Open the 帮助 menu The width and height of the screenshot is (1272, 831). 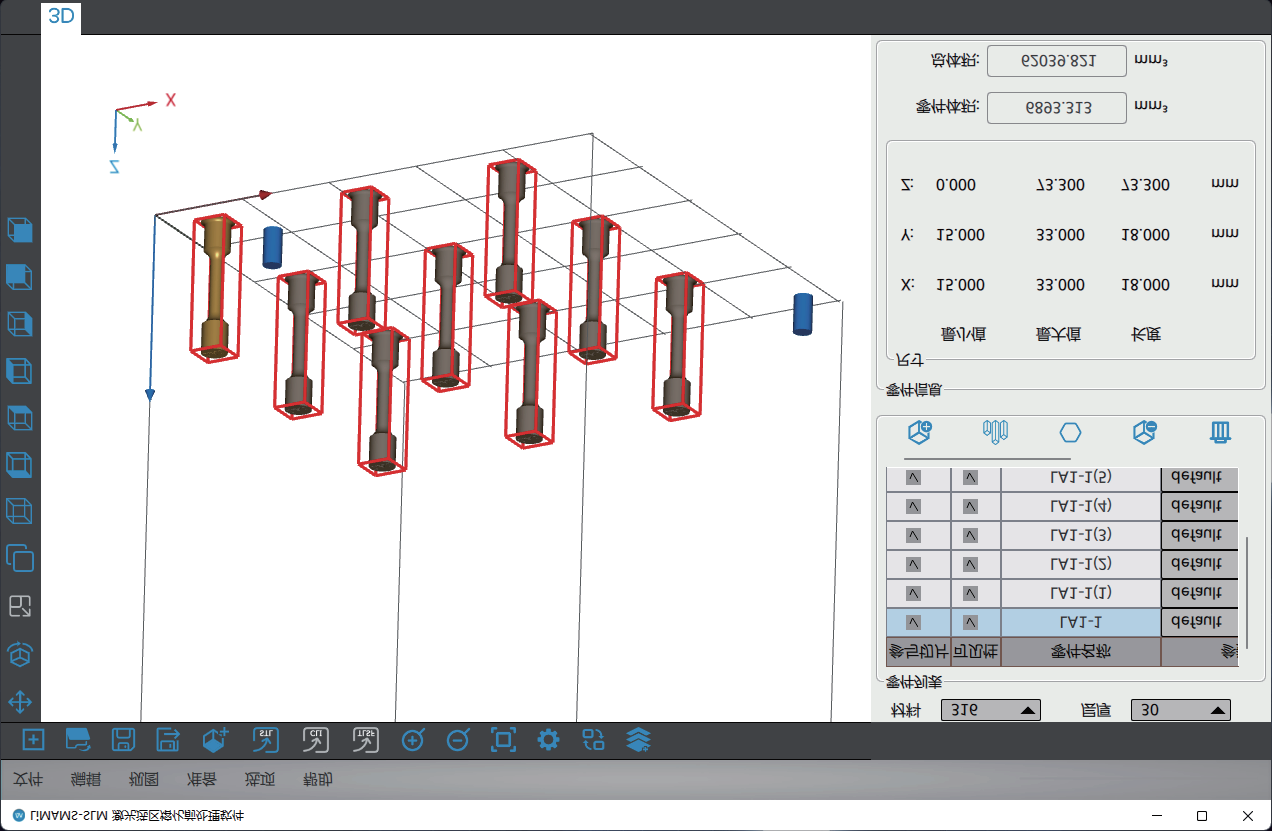(318, 780)
